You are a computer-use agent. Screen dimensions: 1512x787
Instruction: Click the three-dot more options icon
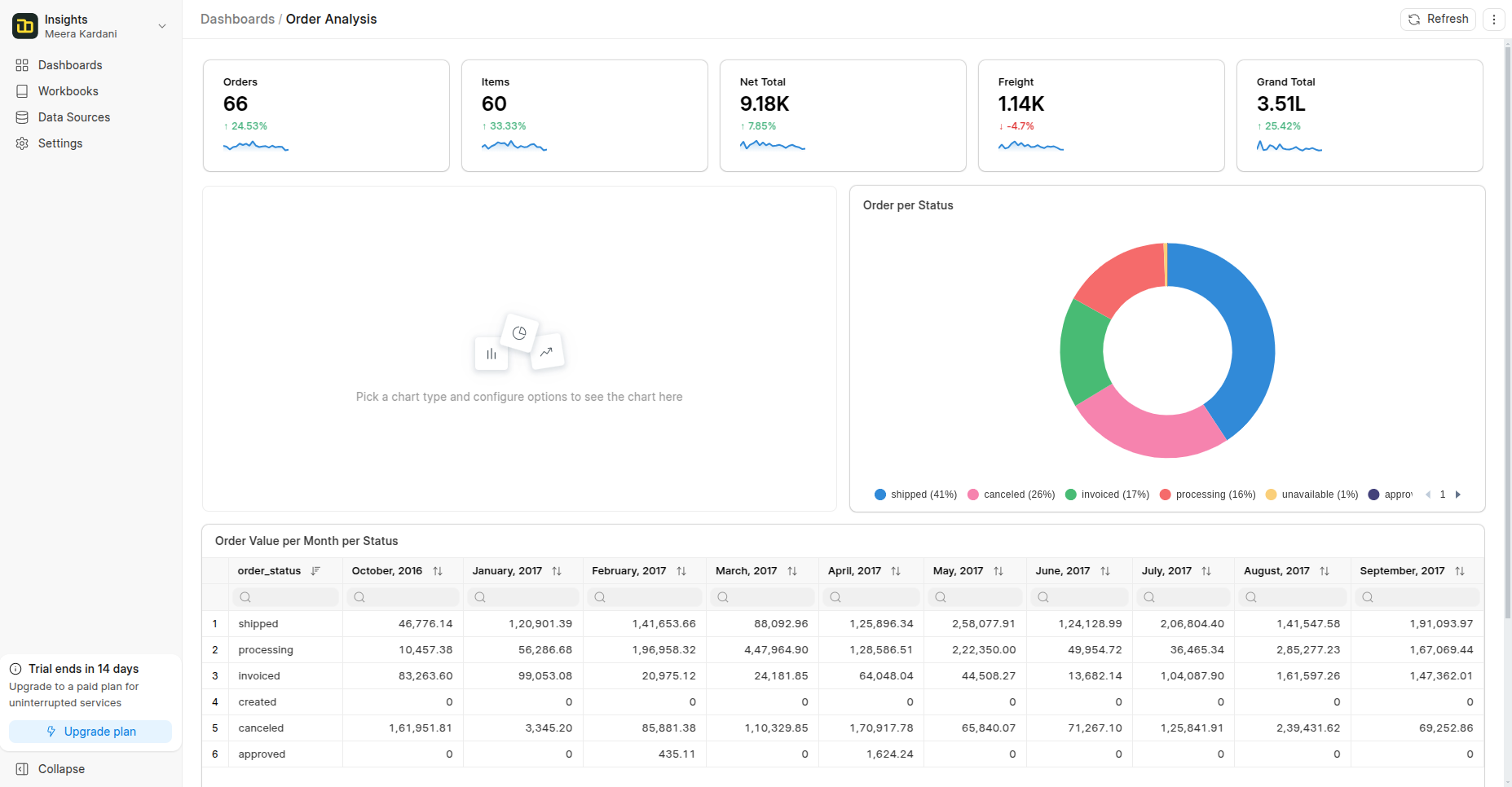click(x=1493, y=20)
